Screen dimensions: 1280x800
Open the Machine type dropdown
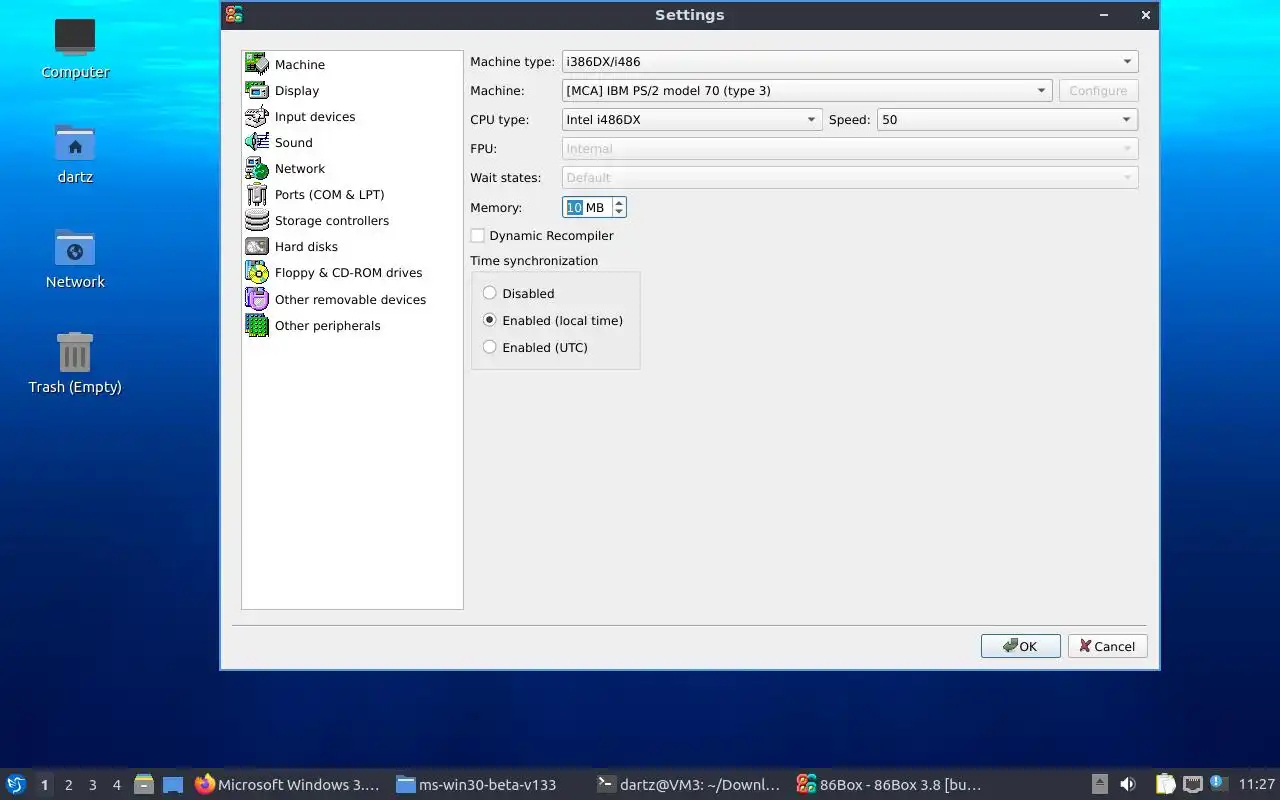pos(850,61)
